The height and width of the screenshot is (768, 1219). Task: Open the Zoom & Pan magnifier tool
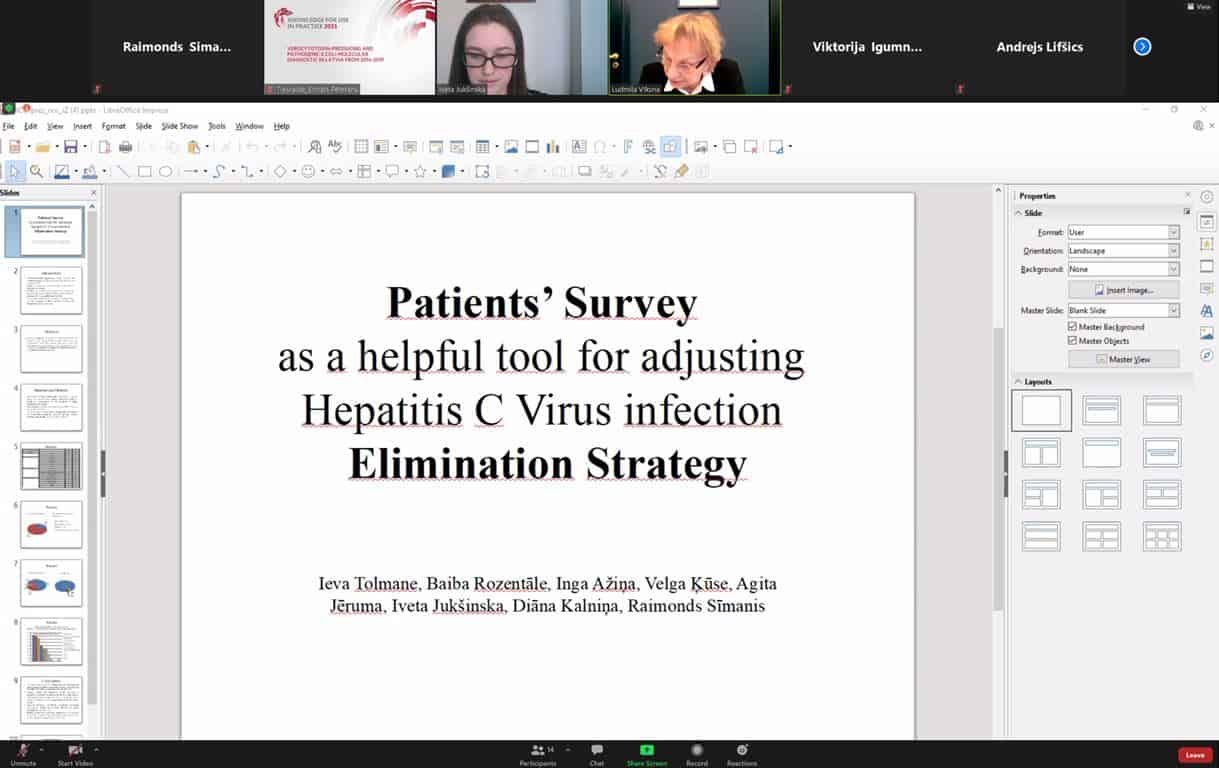[36, 172]
